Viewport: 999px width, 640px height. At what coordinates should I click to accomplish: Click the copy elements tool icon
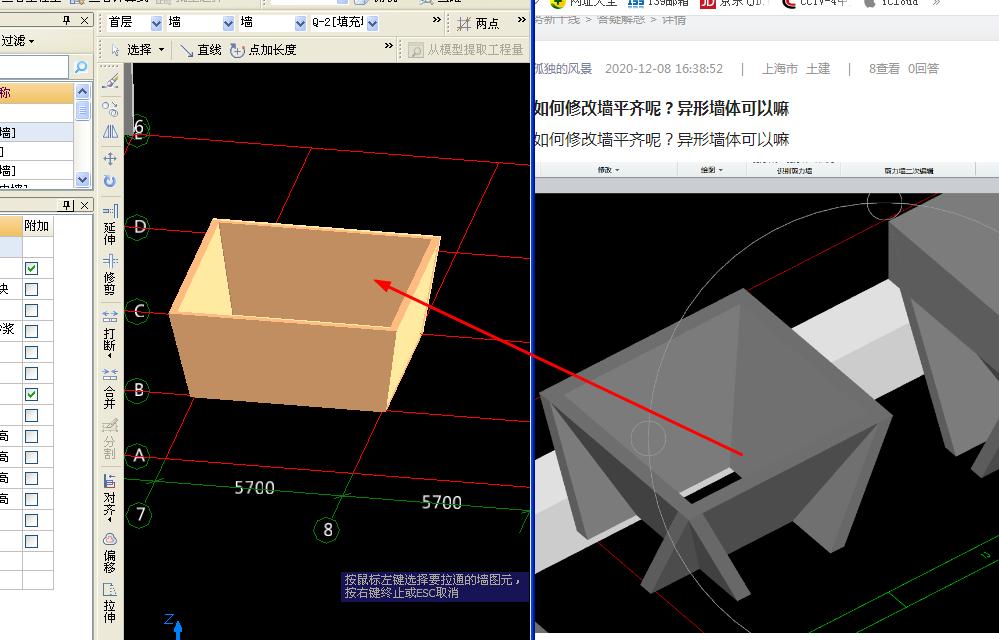[x=110, y=108]
